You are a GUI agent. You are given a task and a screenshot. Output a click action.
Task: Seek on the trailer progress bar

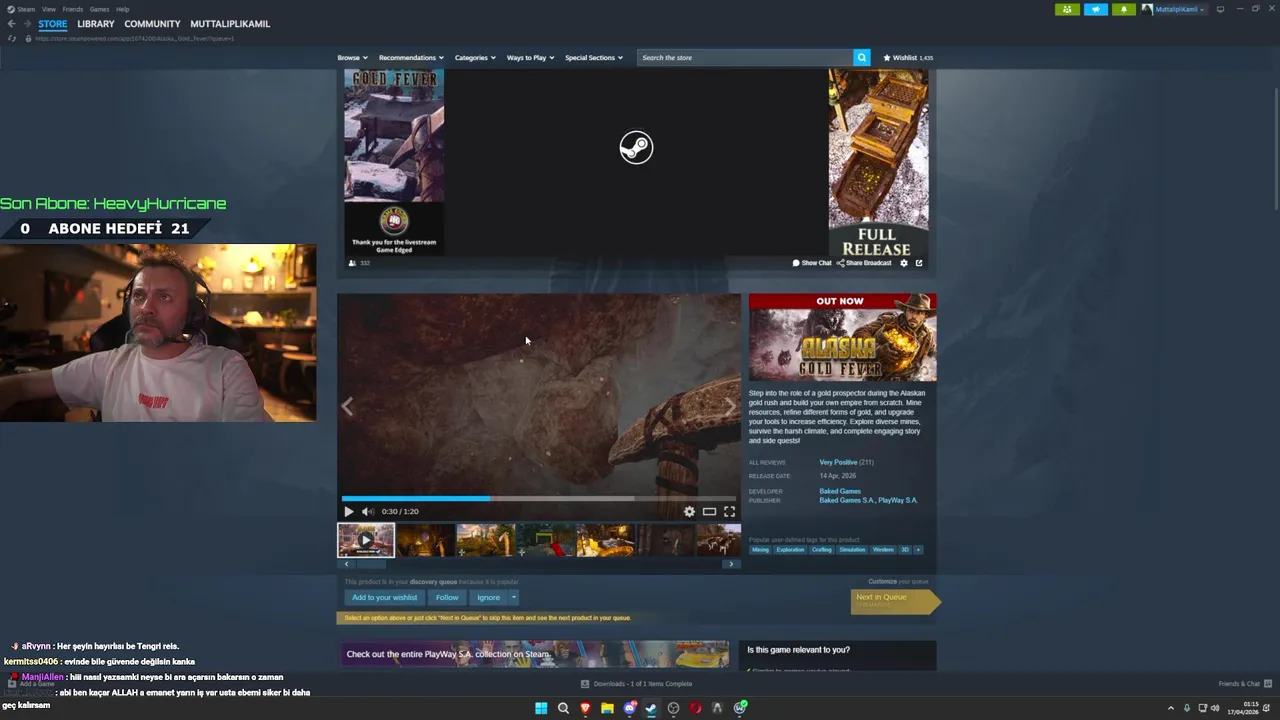tap(539, 498)
